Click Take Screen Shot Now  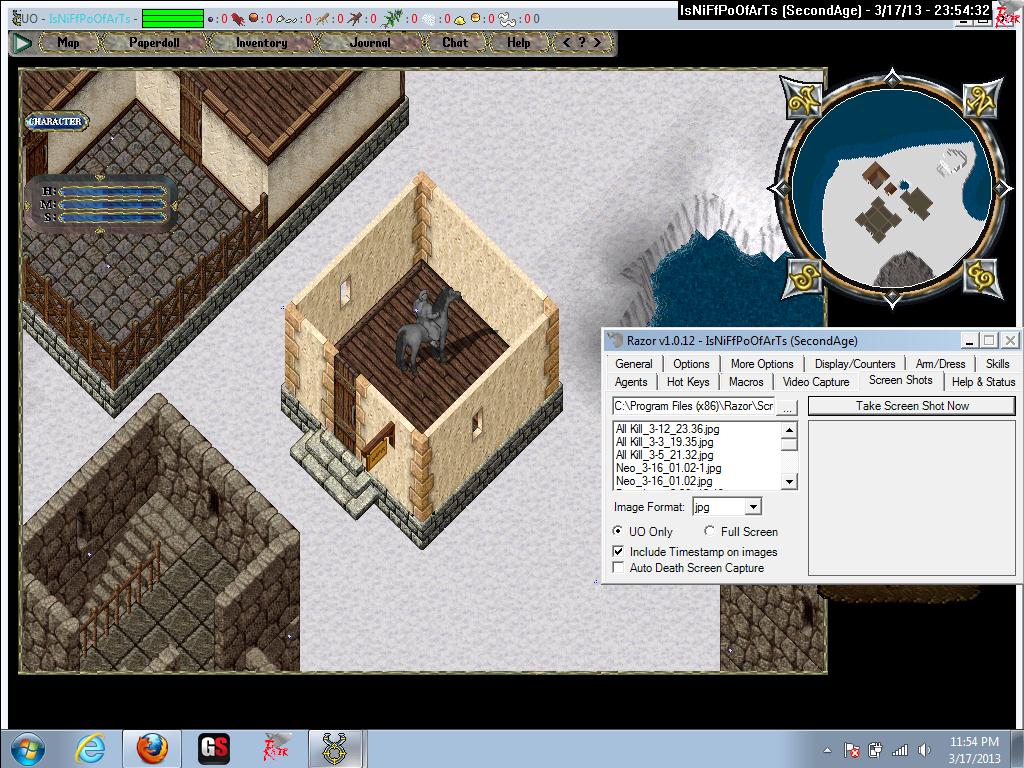(x=911, y=406)
